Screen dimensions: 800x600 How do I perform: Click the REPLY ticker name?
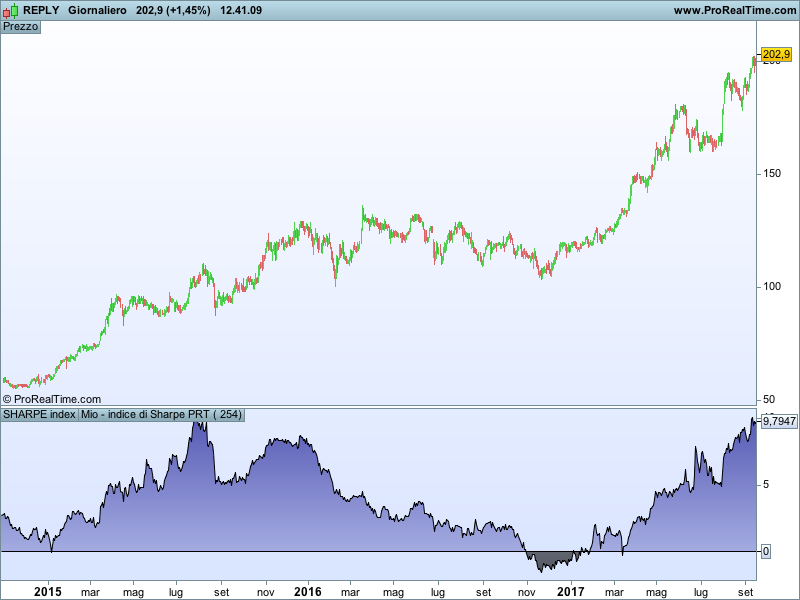[41, 10]
